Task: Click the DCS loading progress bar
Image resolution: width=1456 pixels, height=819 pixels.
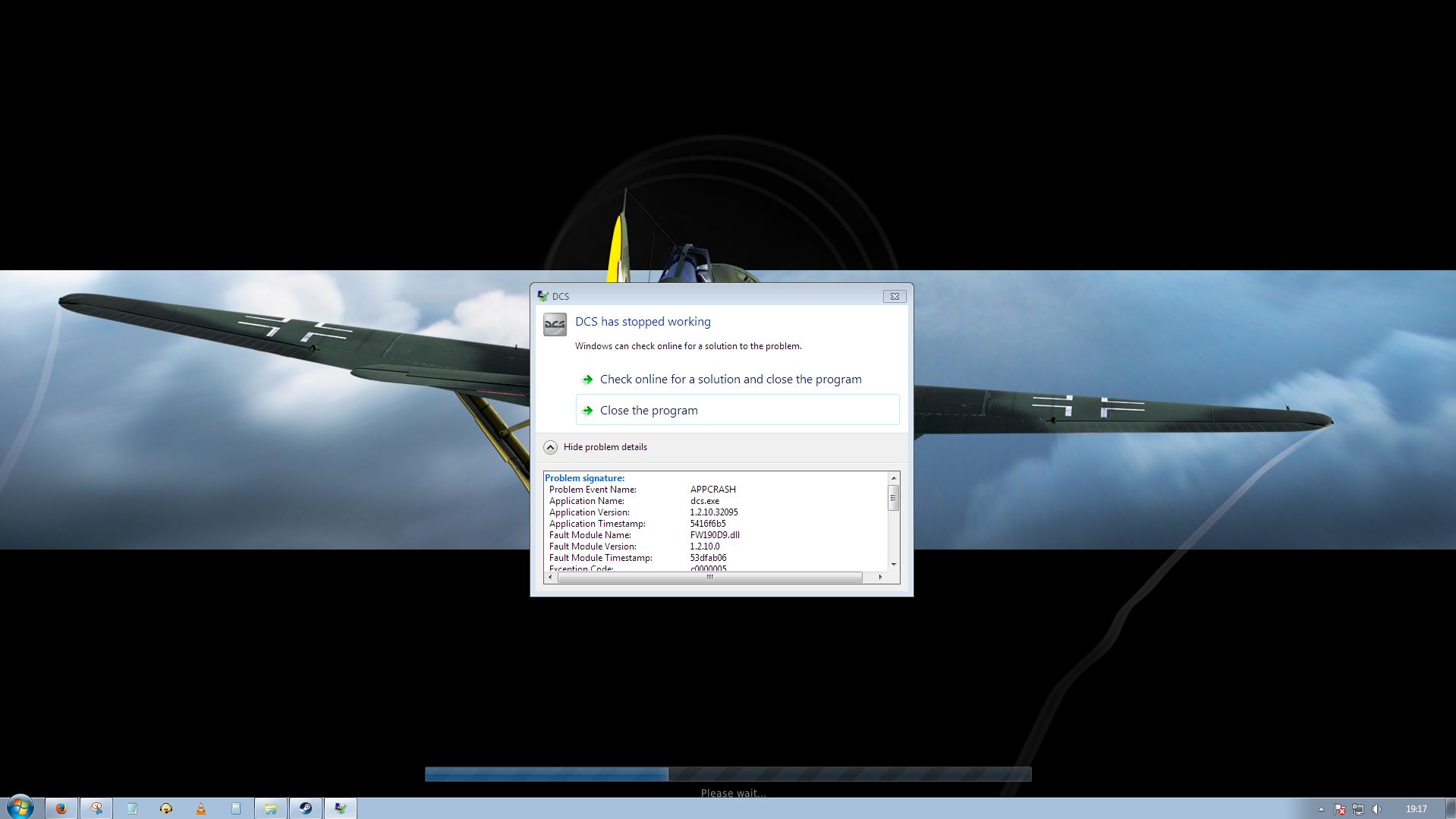Action: click(x=728, y=774)
